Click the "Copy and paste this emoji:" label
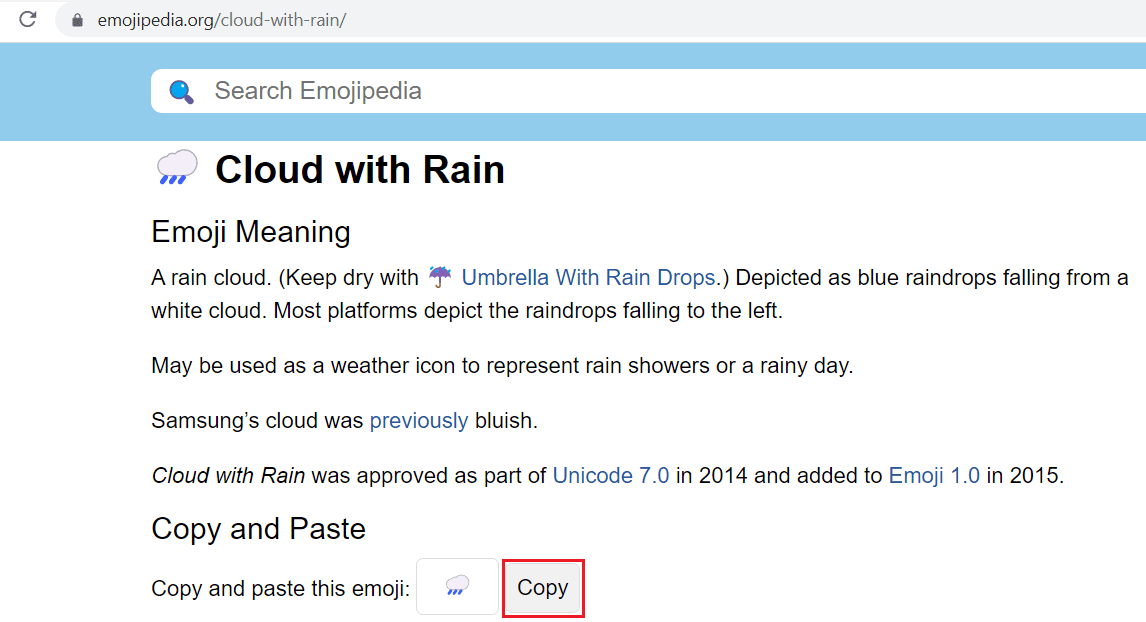1146x622 pixels. (x=280, y=588)
